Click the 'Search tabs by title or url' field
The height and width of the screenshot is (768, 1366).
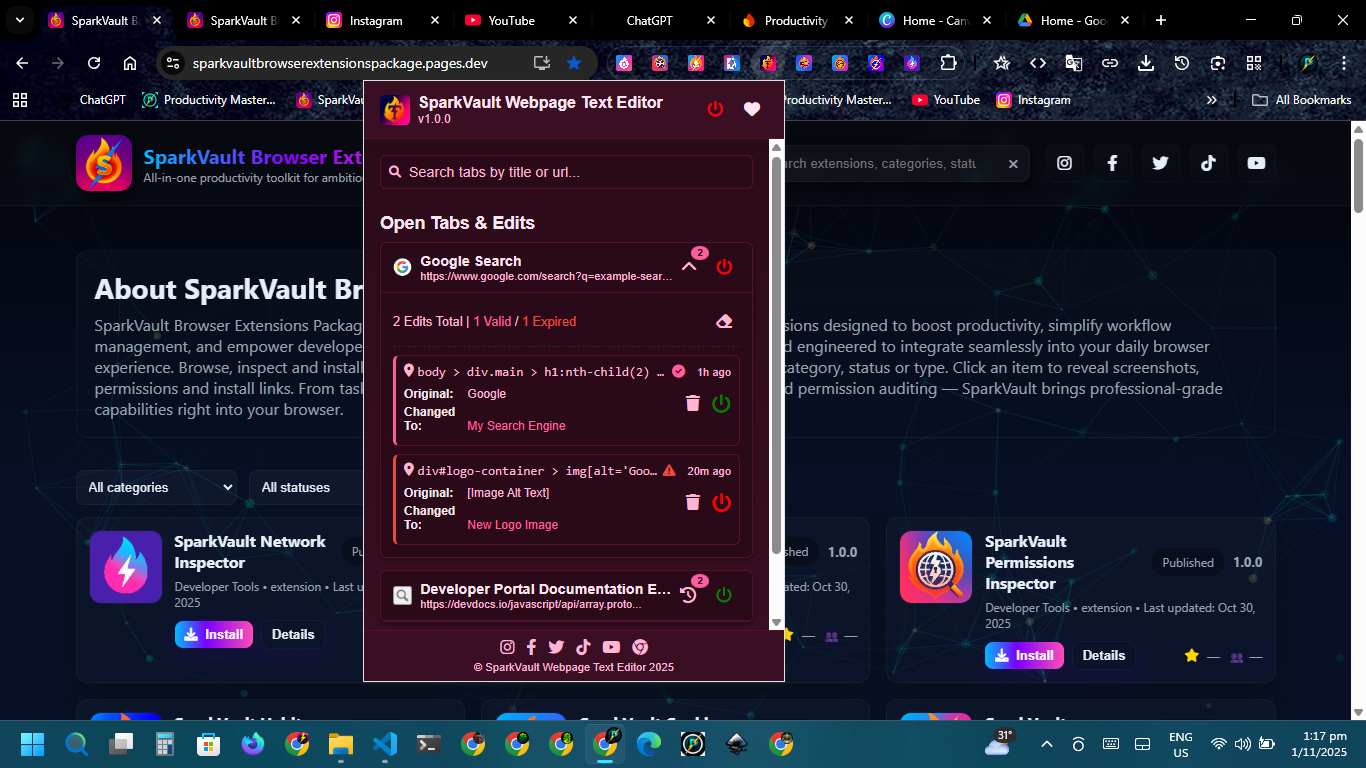click(566, 172)
